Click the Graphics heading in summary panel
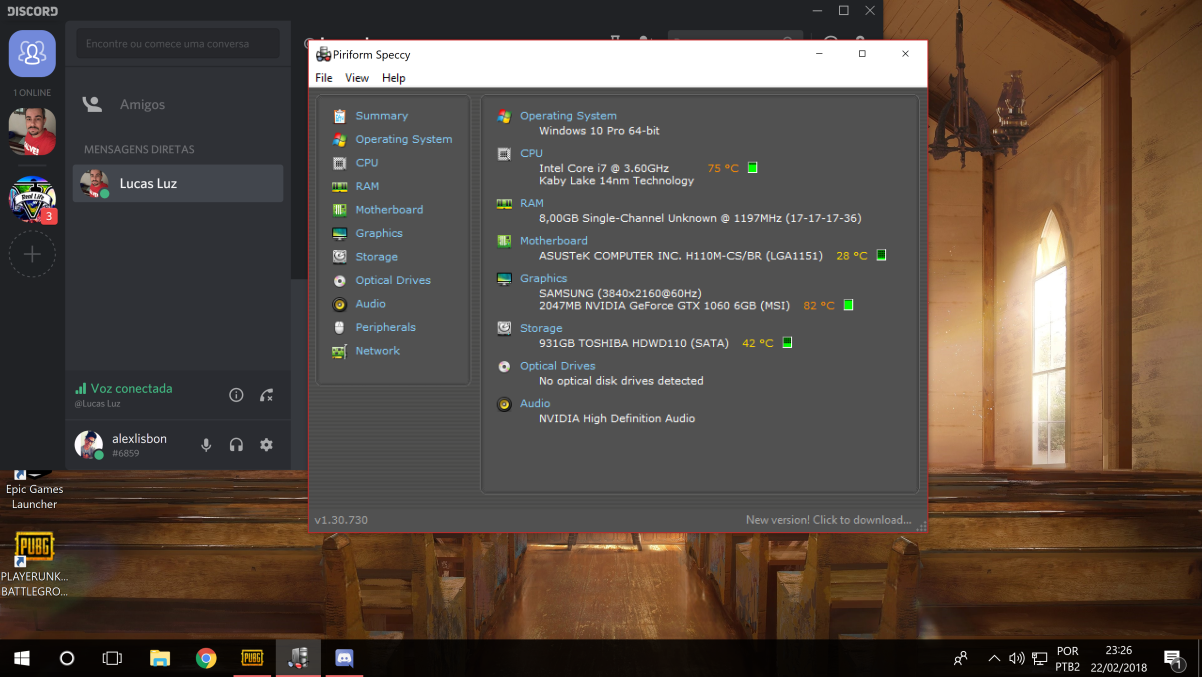The width and height of the screenshot is (1202, 677). tap(543, 279)
